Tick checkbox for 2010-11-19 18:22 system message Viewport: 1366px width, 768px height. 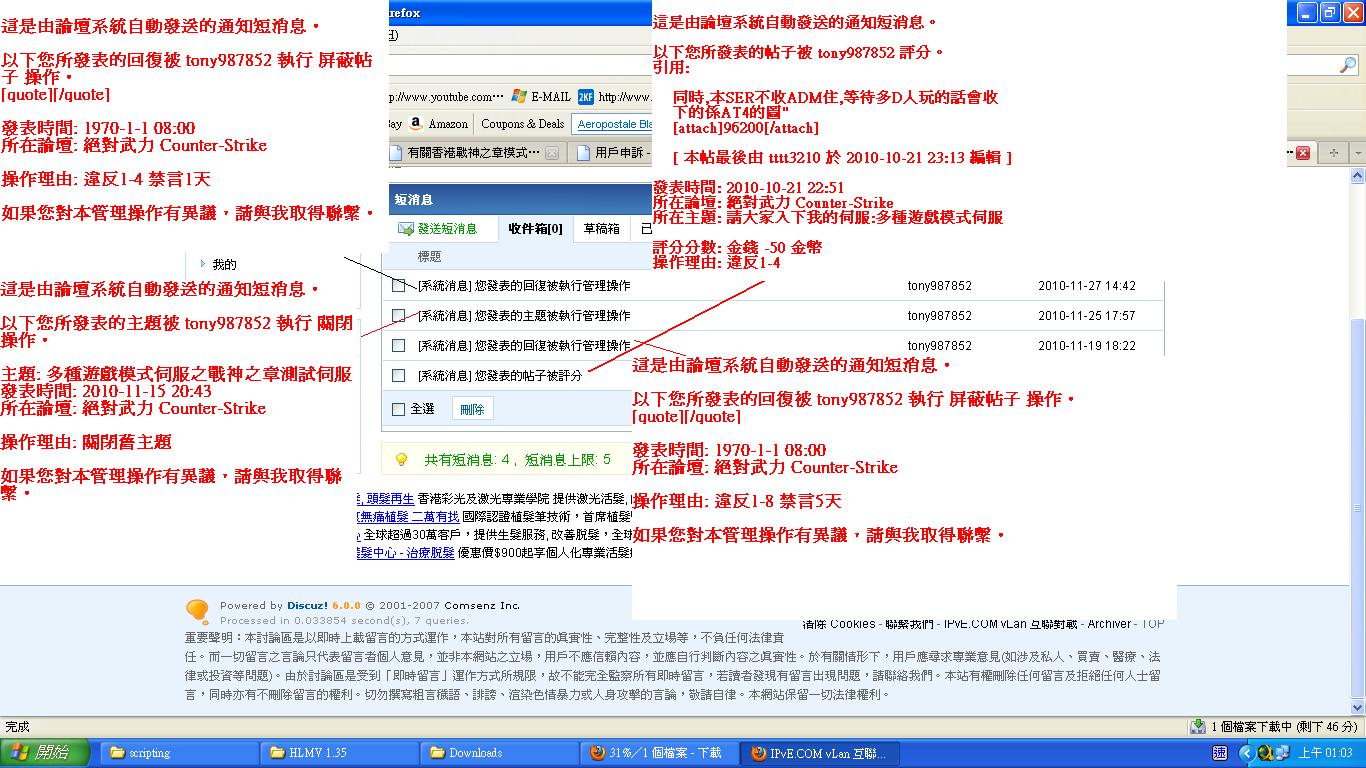coord(398,346)
